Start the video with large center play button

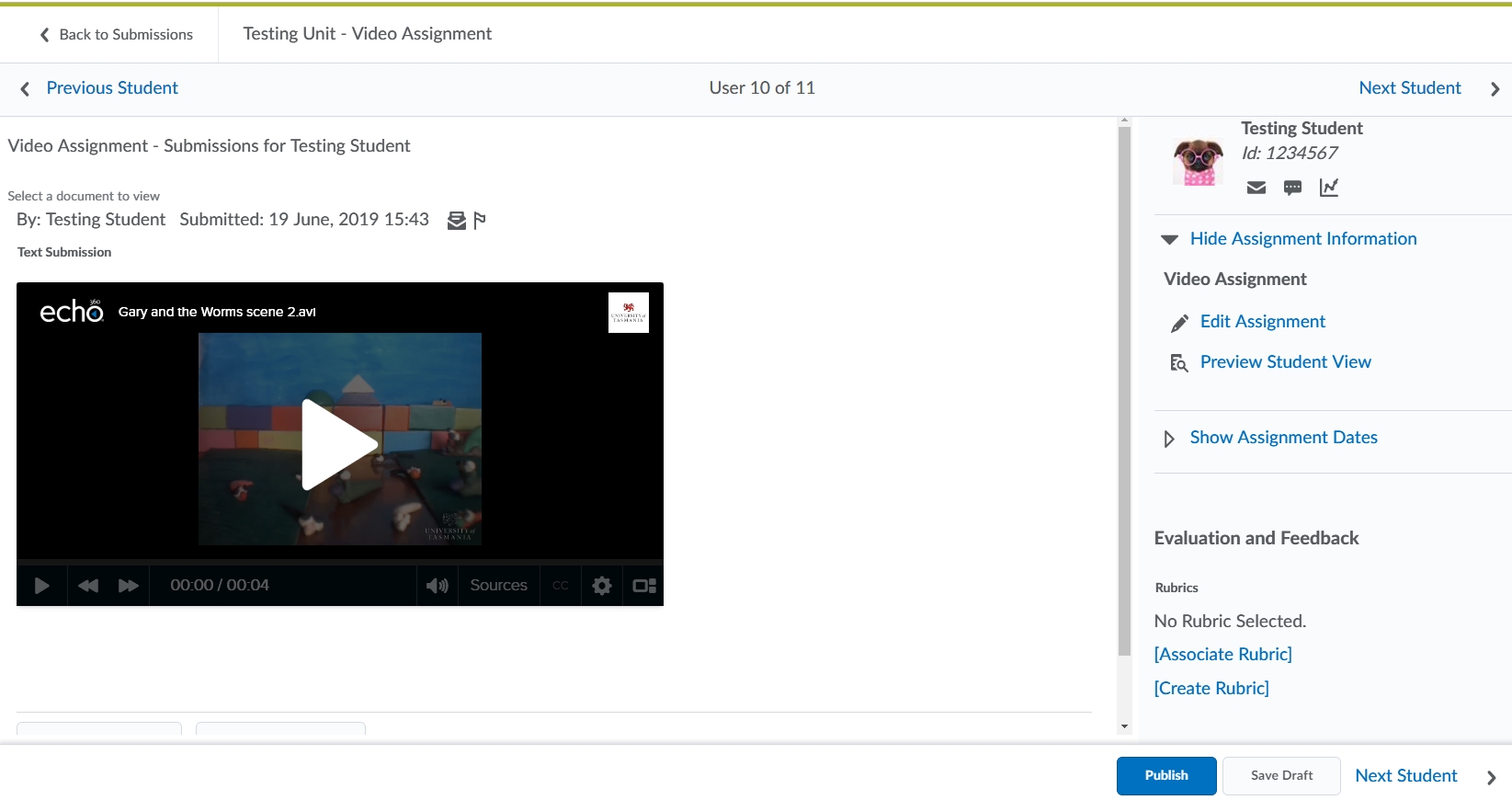coord(340,444)
